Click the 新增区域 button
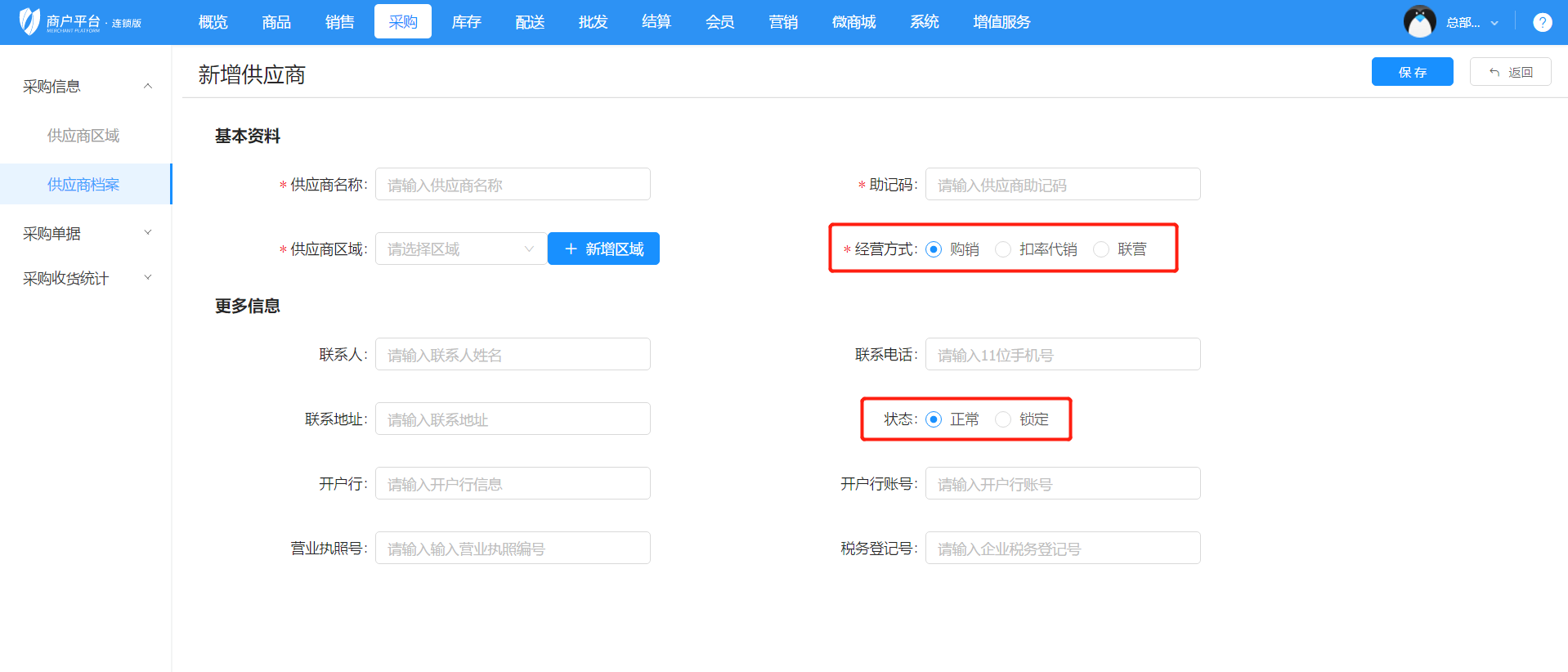The width and height of the screenshot is (1568, 672). [603, 249]
